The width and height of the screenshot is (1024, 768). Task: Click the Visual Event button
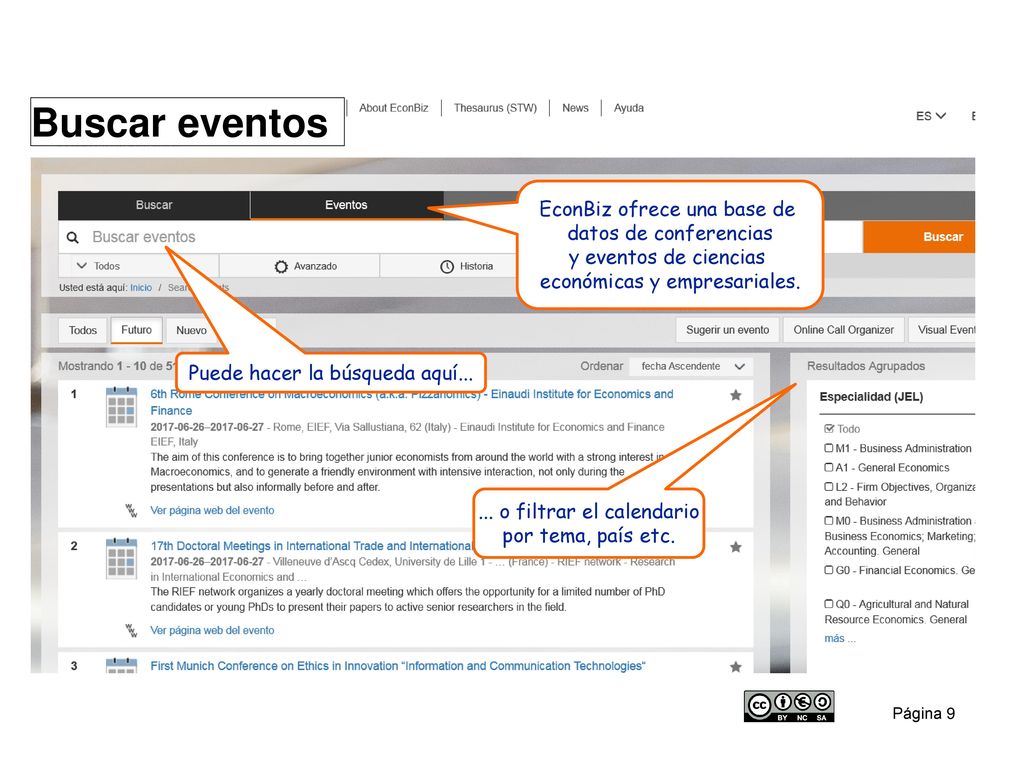[x=942, y=330]
